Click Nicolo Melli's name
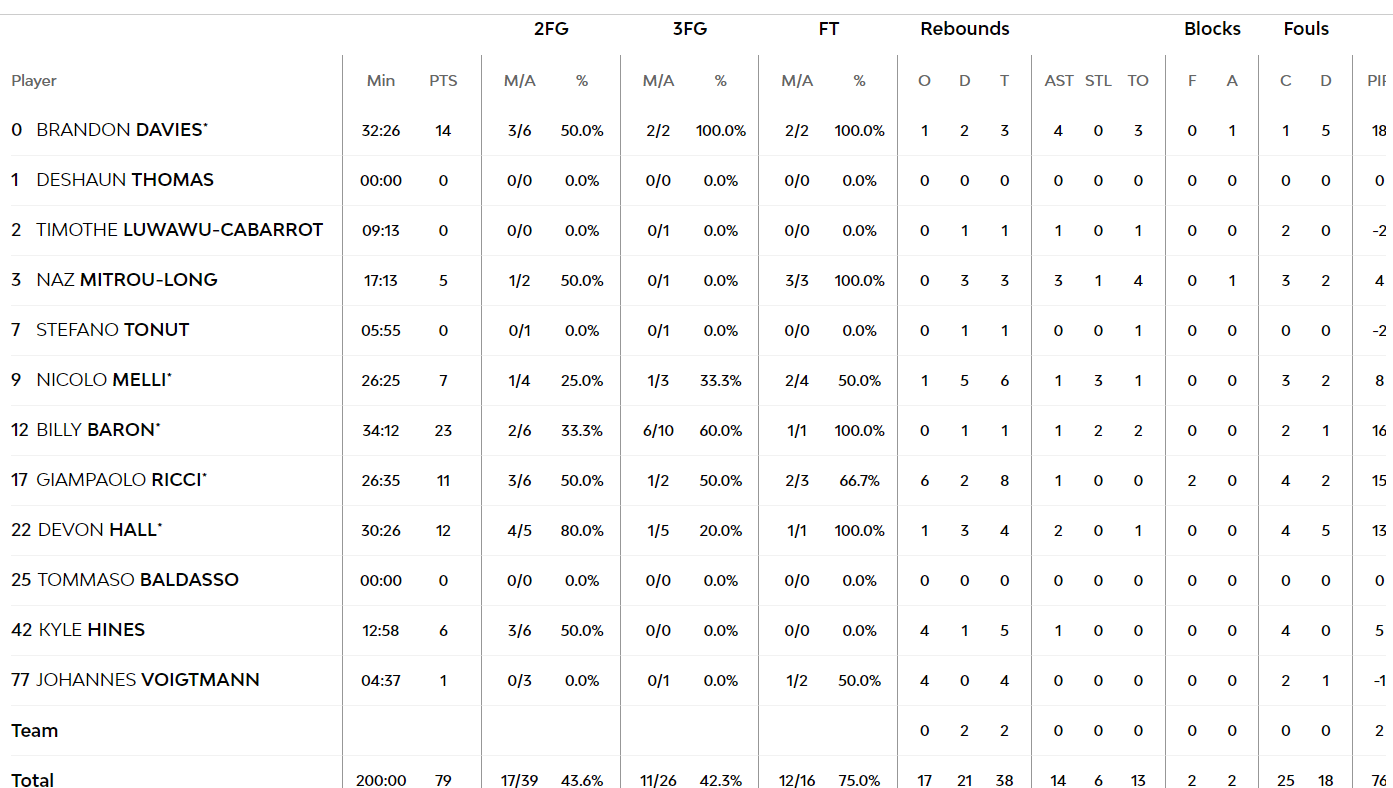The image size is (1393, 788). click(104, 380)
